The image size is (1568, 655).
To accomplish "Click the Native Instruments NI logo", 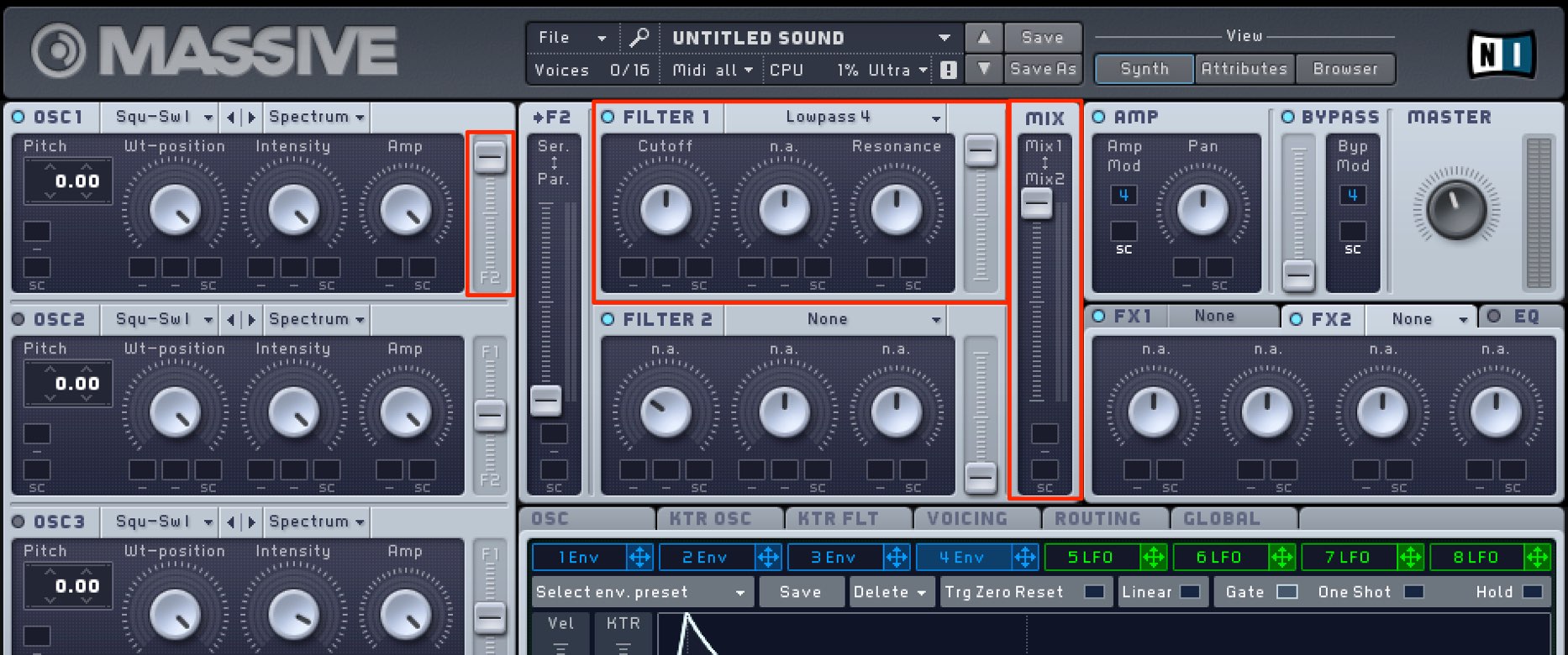I will pyautogui.click(x=1501, y=55).
